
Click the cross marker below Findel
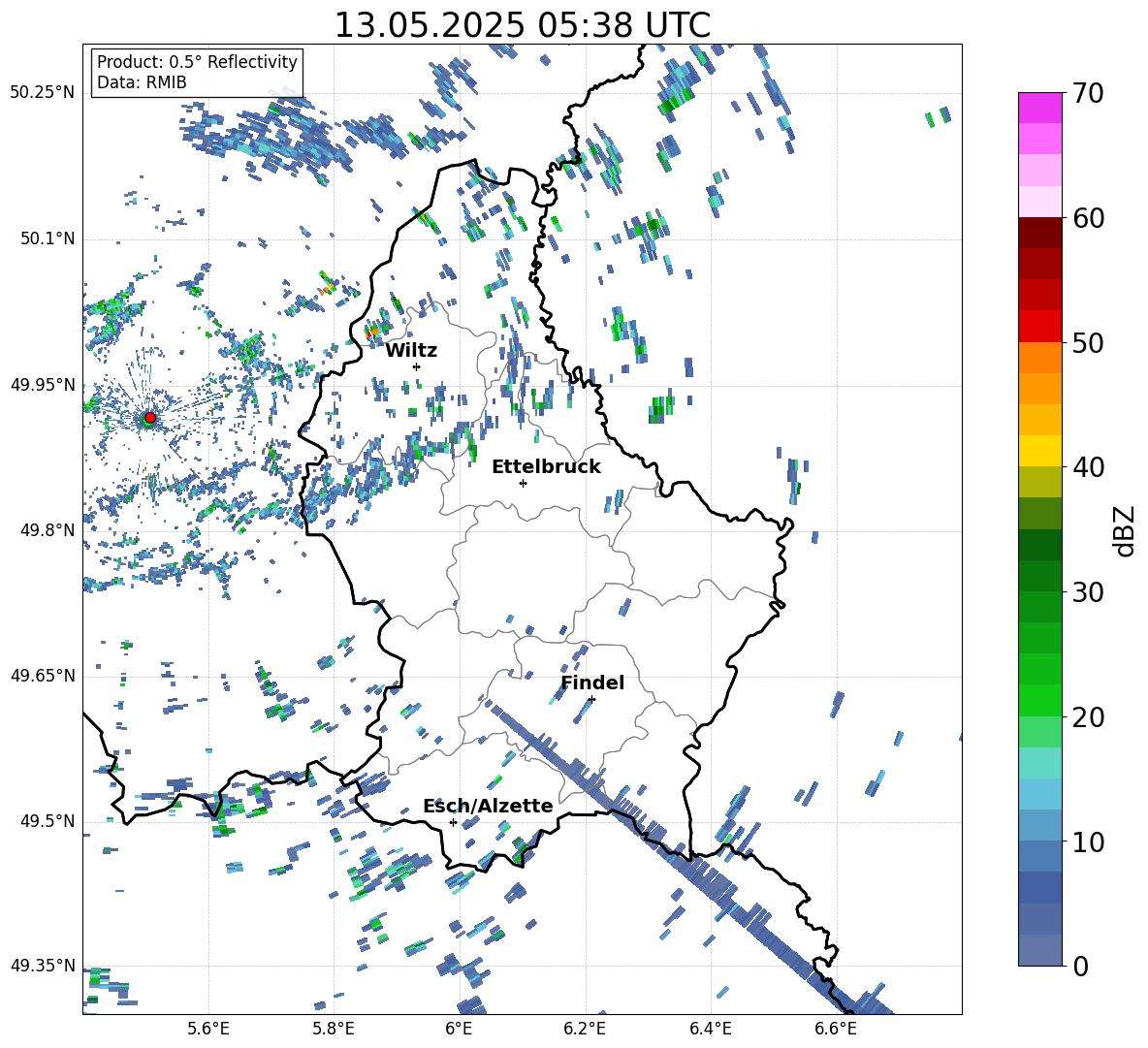pyautogui.click(x=591, y=699)
